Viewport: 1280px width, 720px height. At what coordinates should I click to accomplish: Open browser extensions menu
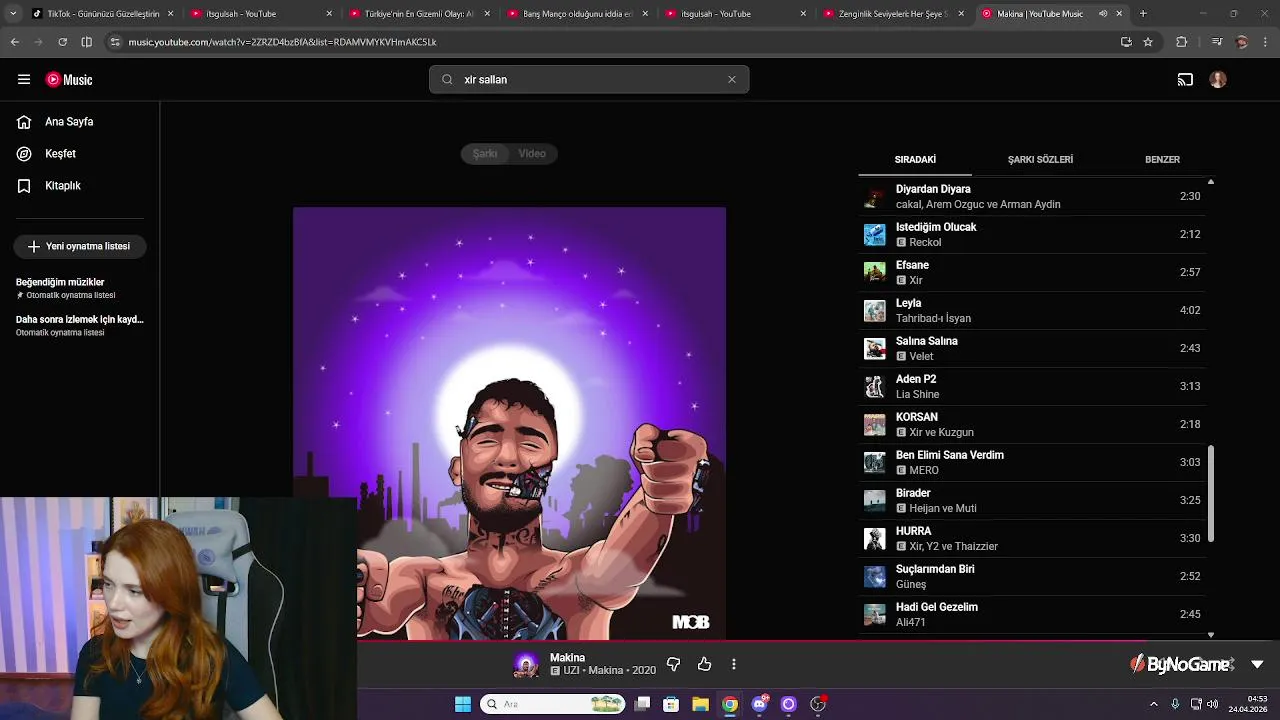pyautogui.click(x=1182, y=42)
